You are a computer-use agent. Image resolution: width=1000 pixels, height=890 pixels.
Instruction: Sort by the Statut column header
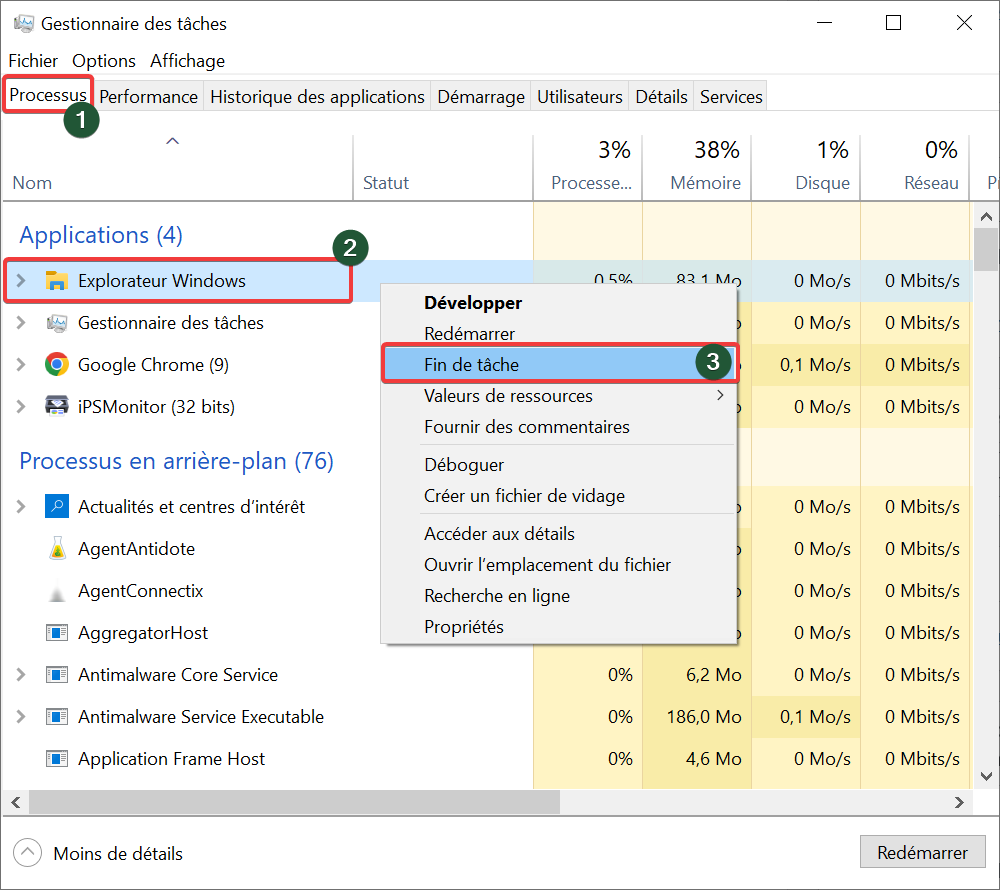443,168
